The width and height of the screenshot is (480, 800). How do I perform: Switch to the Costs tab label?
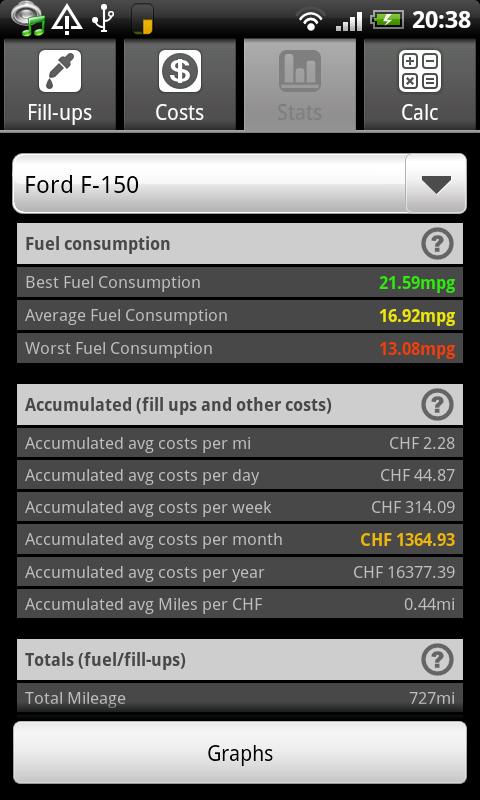point(180,112)
